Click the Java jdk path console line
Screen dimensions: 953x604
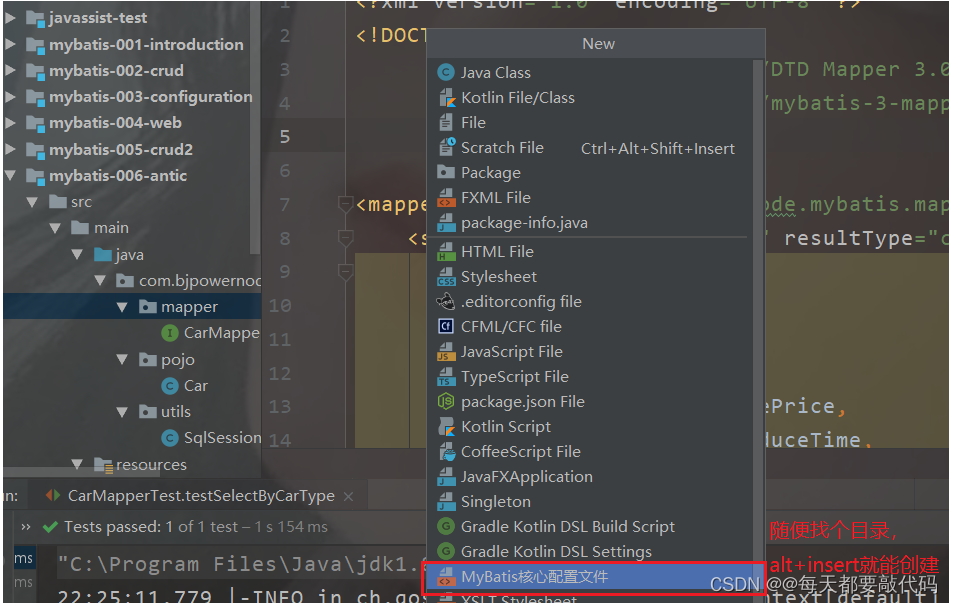pos(241,565)
